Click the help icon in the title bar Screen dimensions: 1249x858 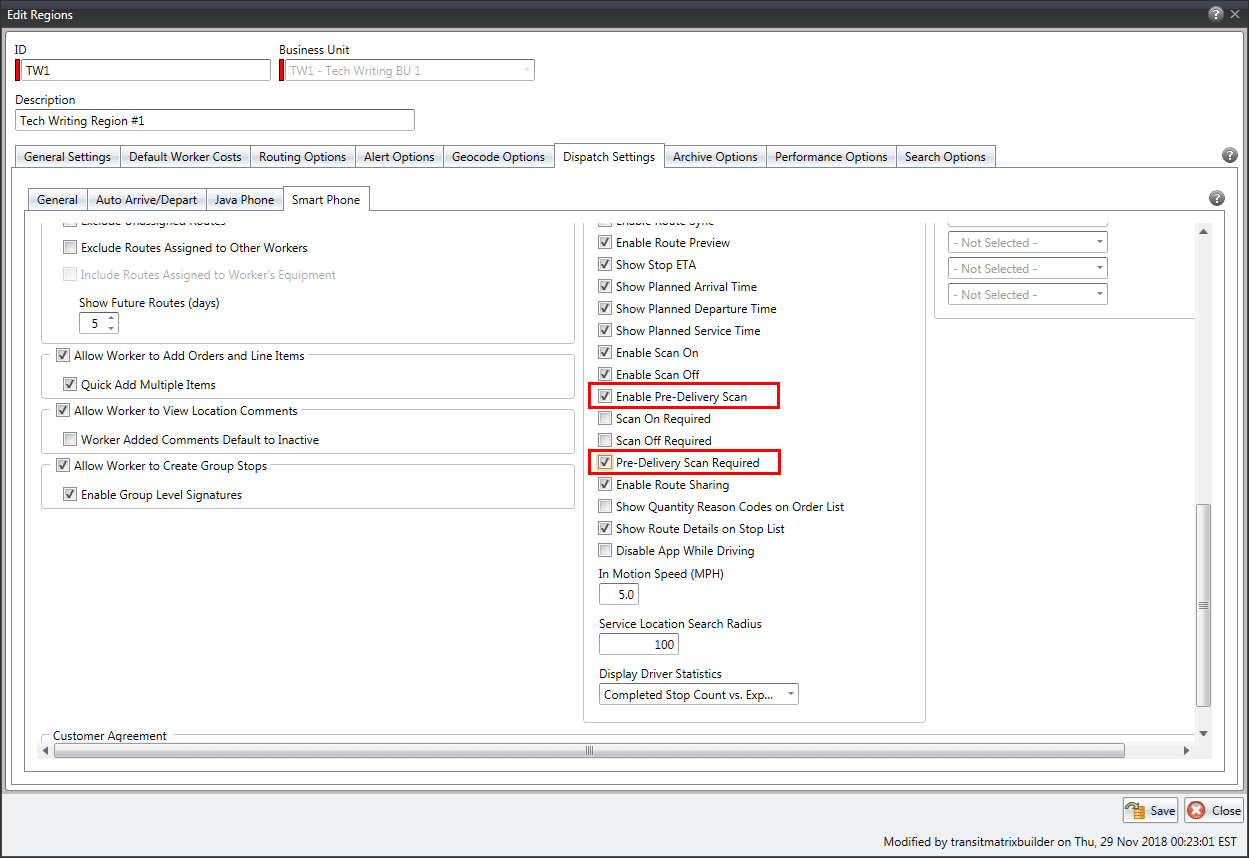click(1215, 14)
